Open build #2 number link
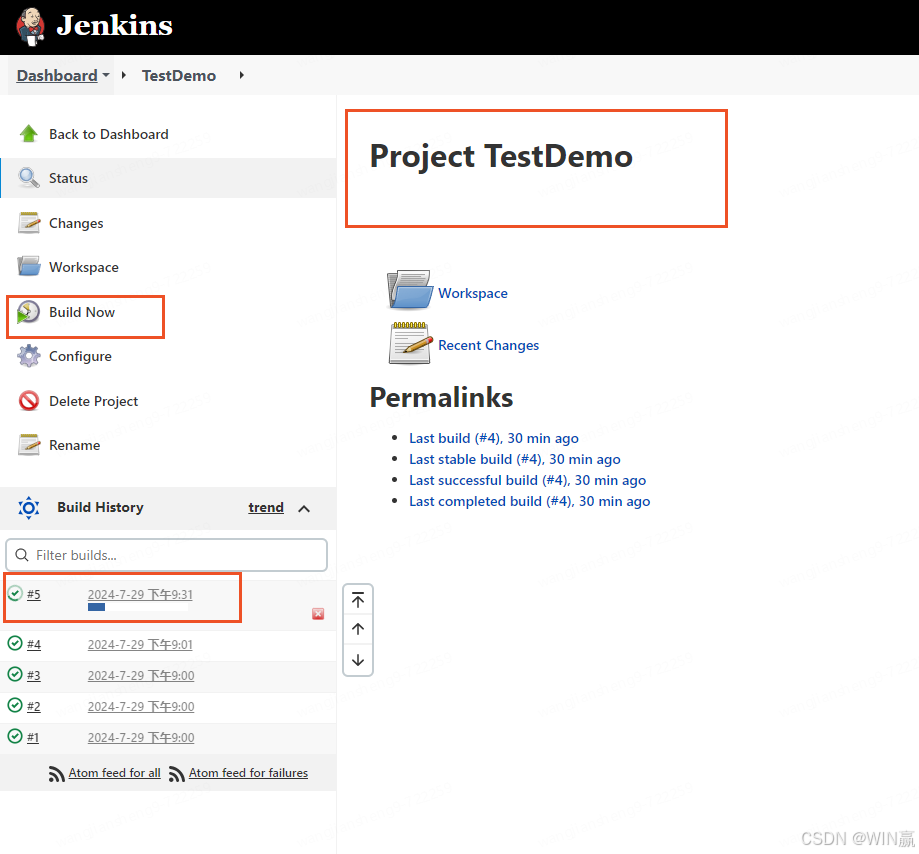The image size is (919, 854). (33, 707)
